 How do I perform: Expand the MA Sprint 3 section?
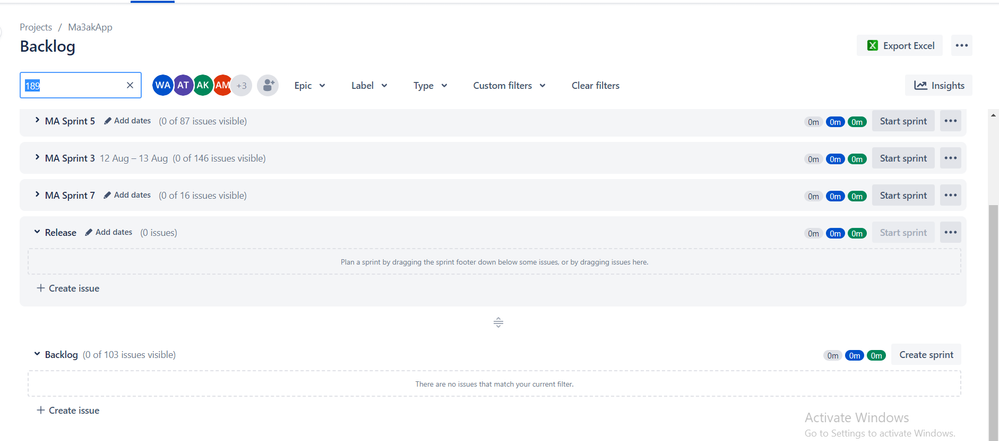(x=37, y=158)
